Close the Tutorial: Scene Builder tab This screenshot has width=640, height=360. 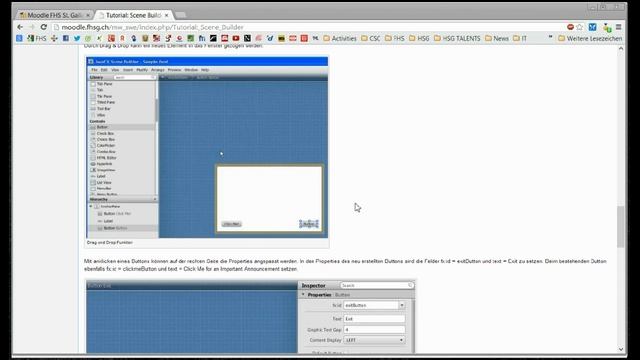pyautogui.click(x=167, y=15)
